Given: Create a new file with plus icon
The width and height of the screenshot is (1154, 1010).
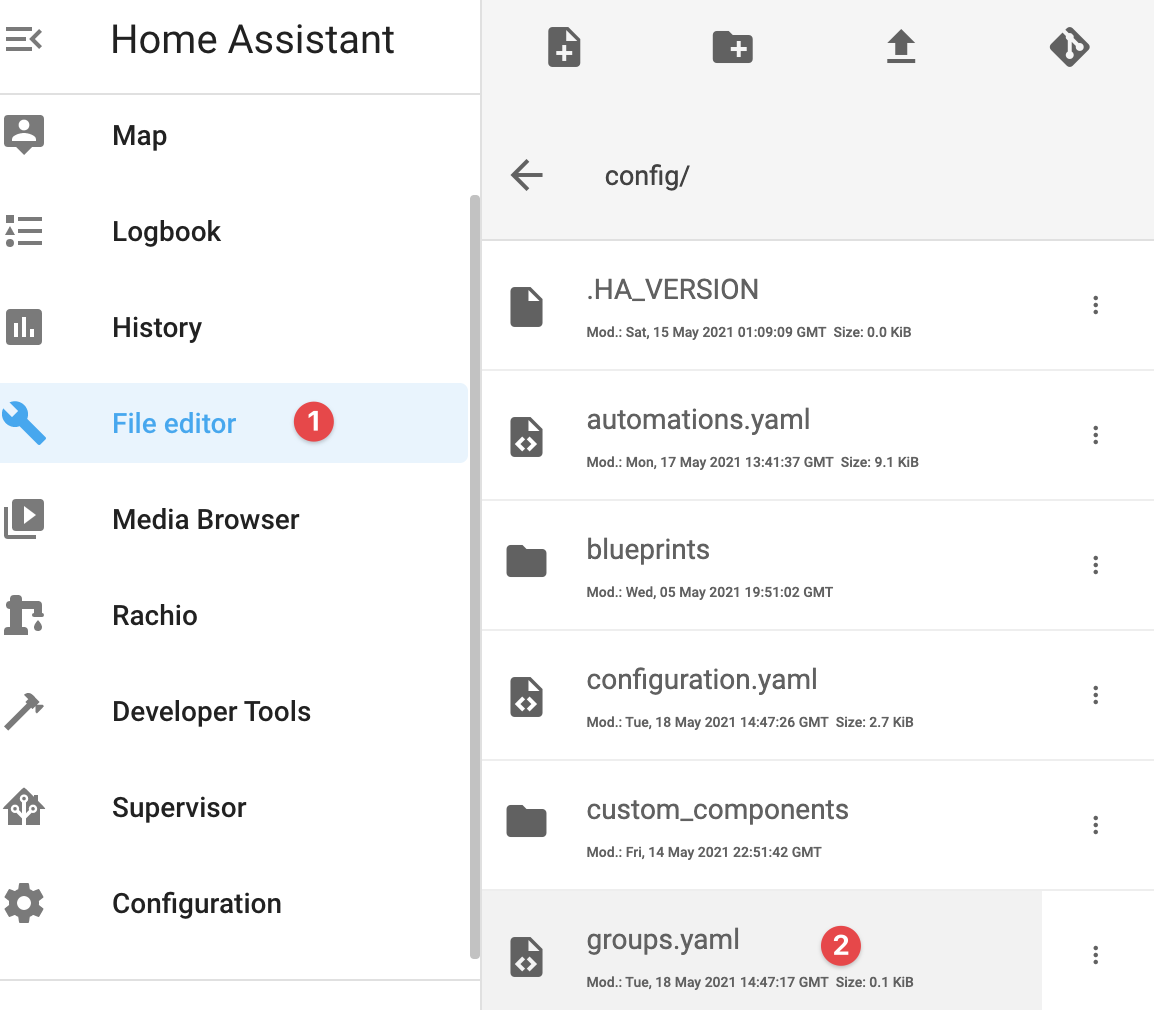Looking at the screenshot, I should tap(564, 47).
